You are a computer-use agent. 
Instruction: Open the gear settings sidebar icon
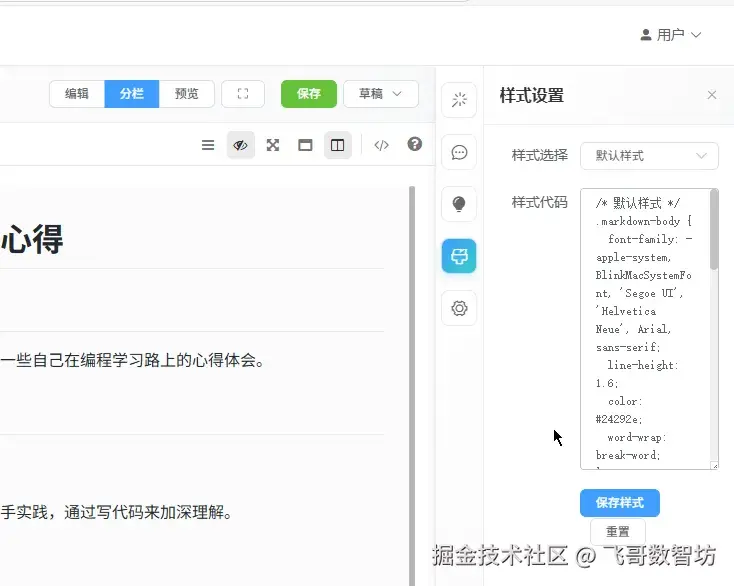(x=459, y=308)
